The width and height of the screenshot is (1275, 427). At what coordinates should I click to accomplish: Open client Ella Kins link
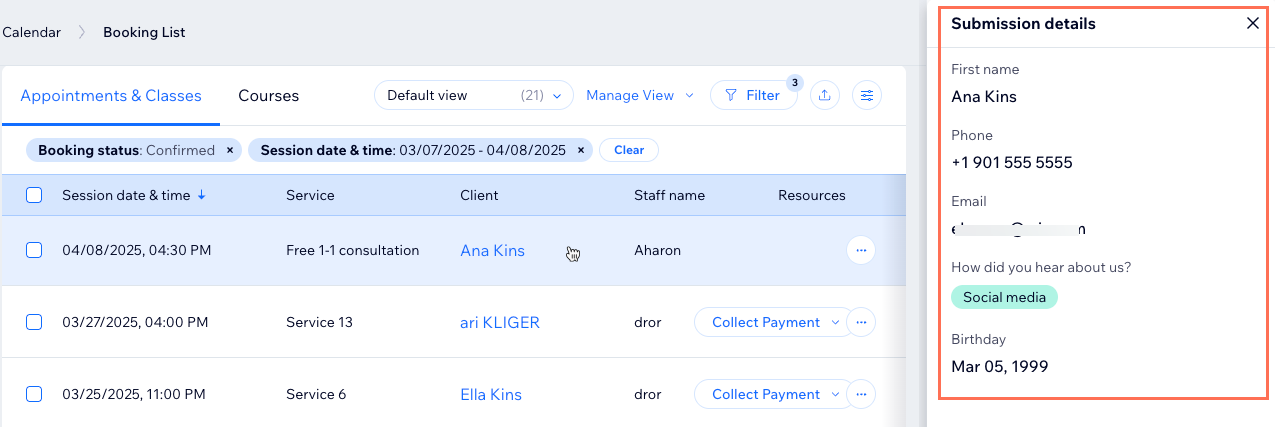pos(491,394)
